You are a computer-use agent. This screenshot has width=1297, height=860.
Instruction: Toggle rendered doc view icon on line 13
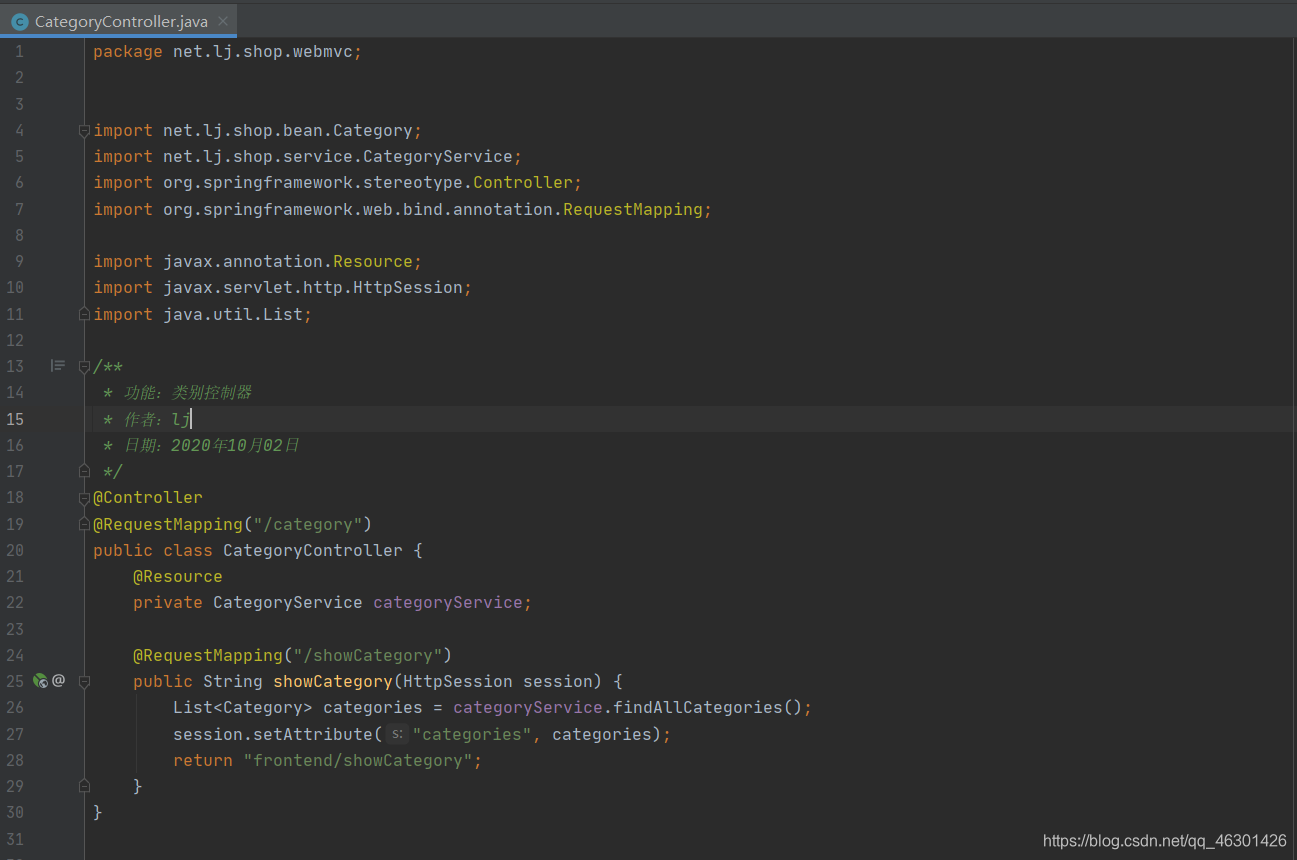[x=58, y=366]
